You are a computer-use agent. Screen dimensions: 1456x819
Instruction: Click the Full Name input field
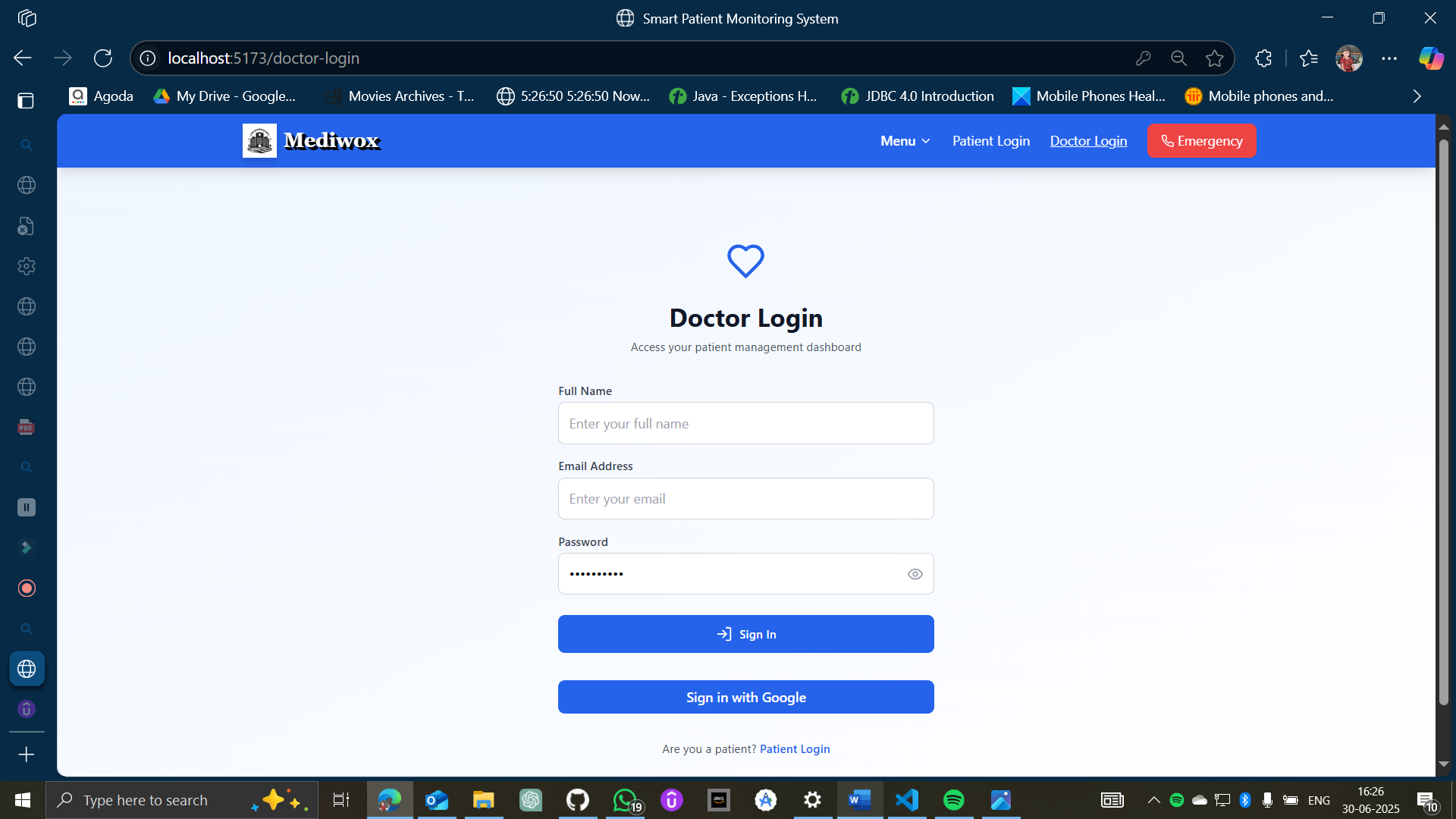(745, 423)
